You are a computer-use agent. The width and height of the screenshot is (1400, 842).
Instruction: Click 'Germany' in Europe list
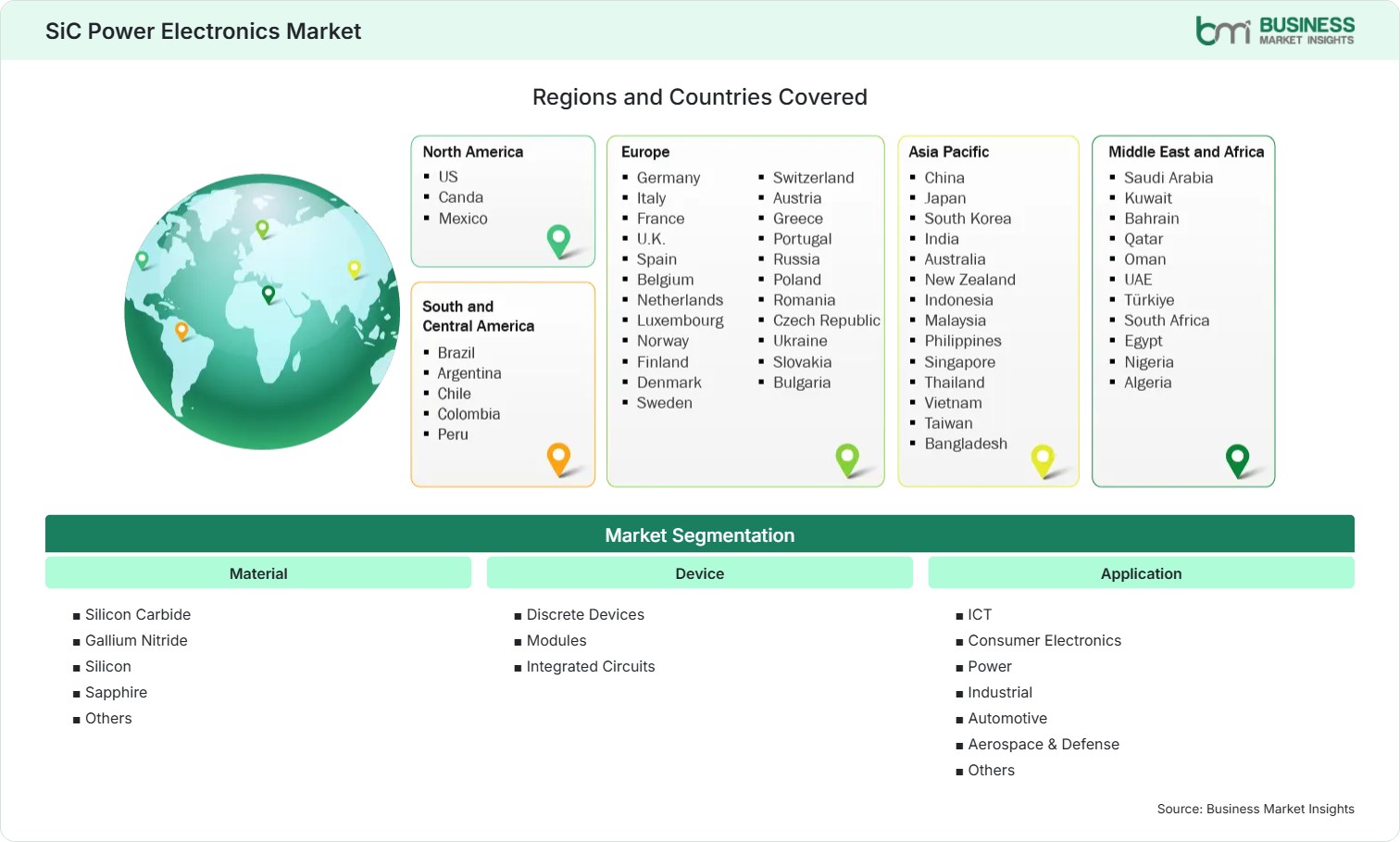[669, 178]
